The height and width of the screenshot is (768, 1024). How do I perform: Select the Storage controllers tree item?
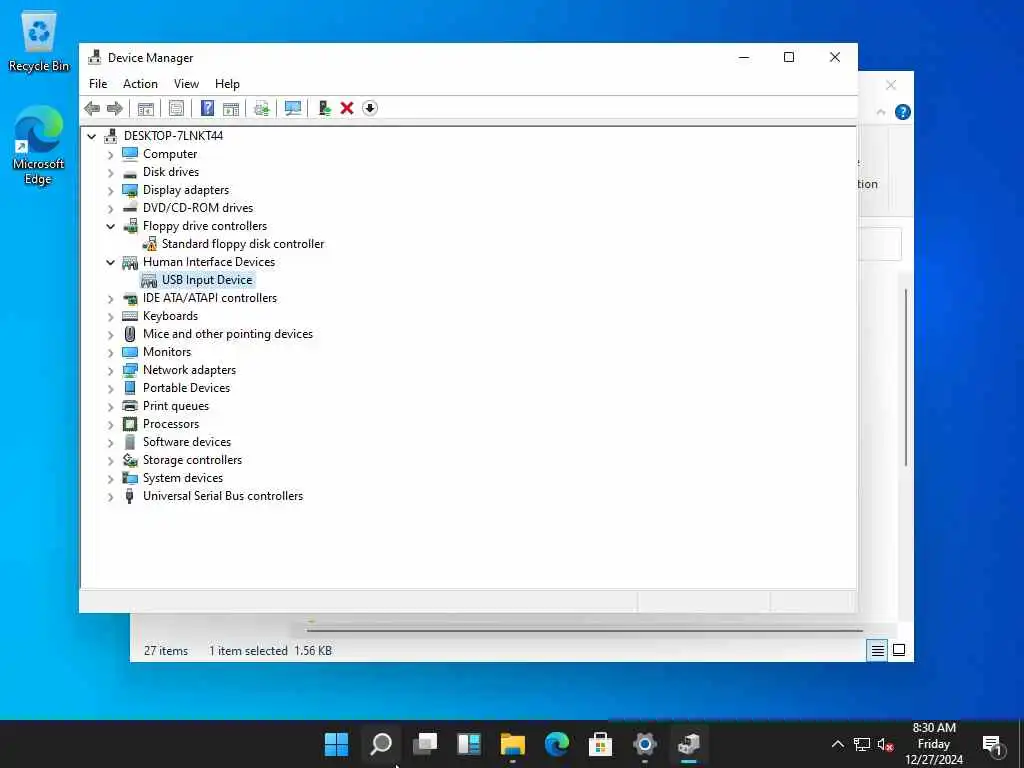click(193, 460)
